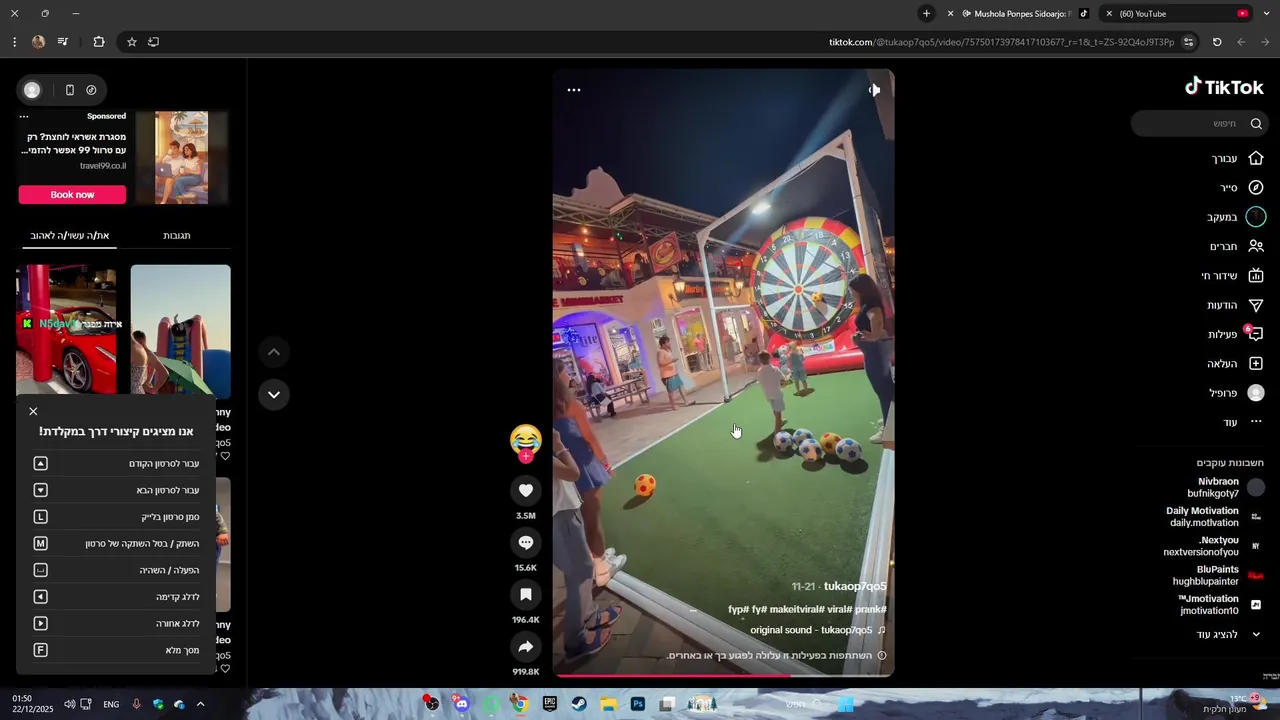Image resolution: width=1280 pixels, height=720 pixels.
Task: Close the keyboard shortcuts popup
Action: tap(33, 411)
